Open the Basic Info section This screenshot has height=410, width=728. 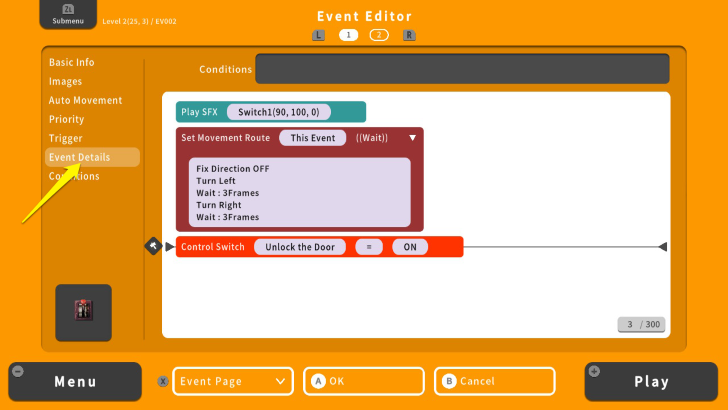point(72,62)
